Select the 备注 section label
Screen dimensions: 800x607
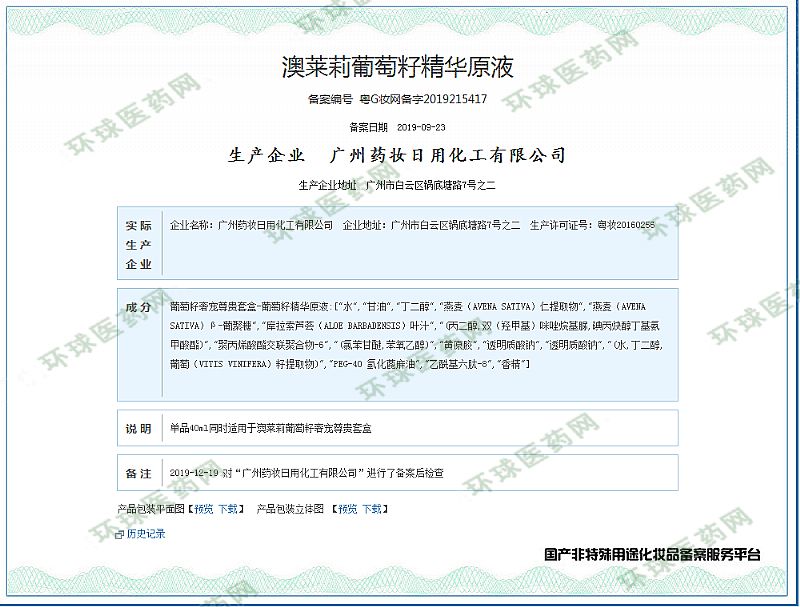coord(138,472)
